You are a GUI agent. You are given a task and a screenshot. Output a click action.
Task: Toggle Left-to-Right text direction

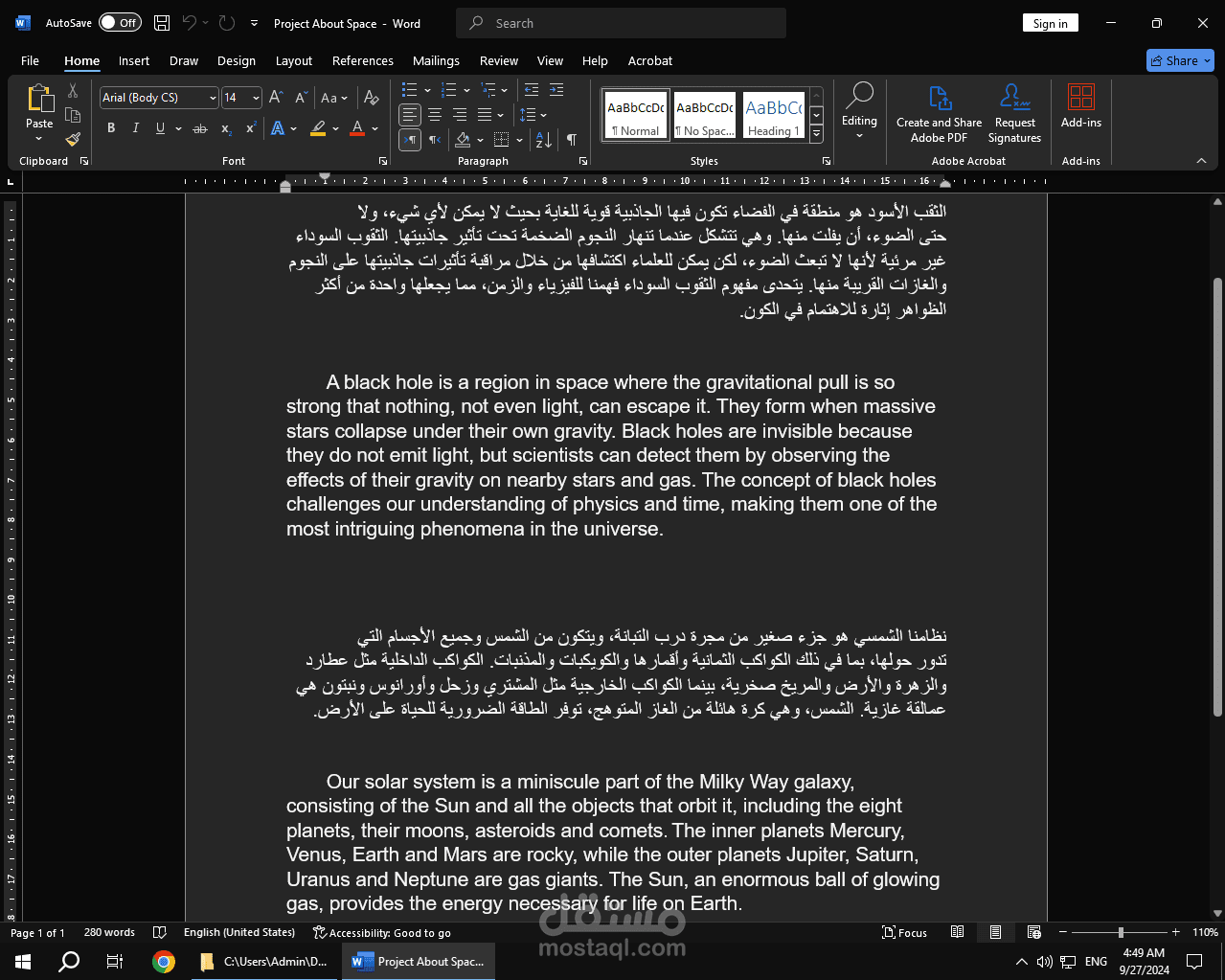pos(410,140)
